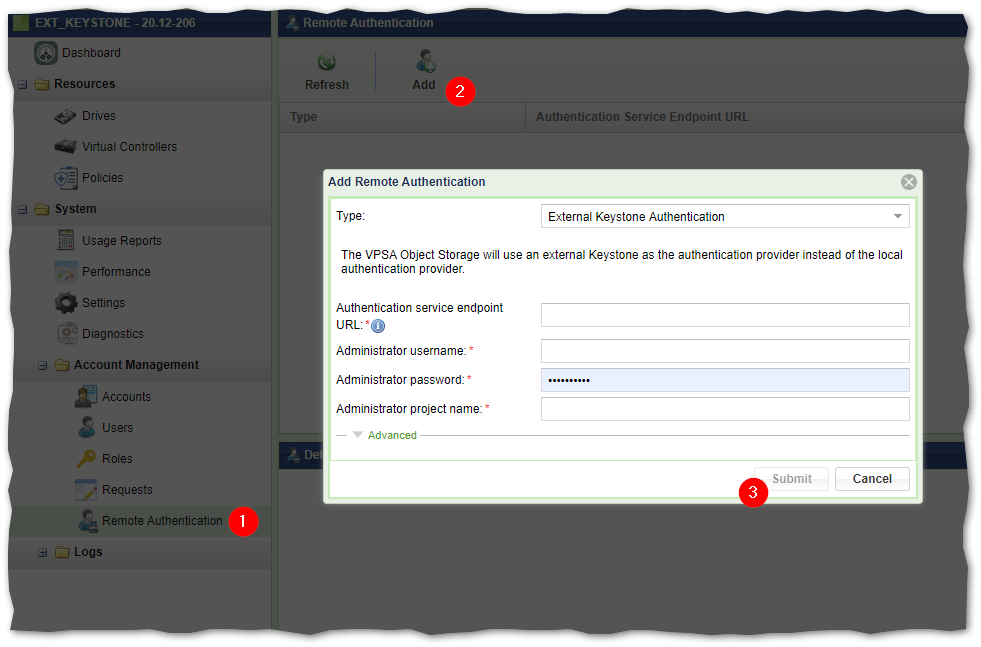Click the Diagnostics icon

tap(68, 334)
